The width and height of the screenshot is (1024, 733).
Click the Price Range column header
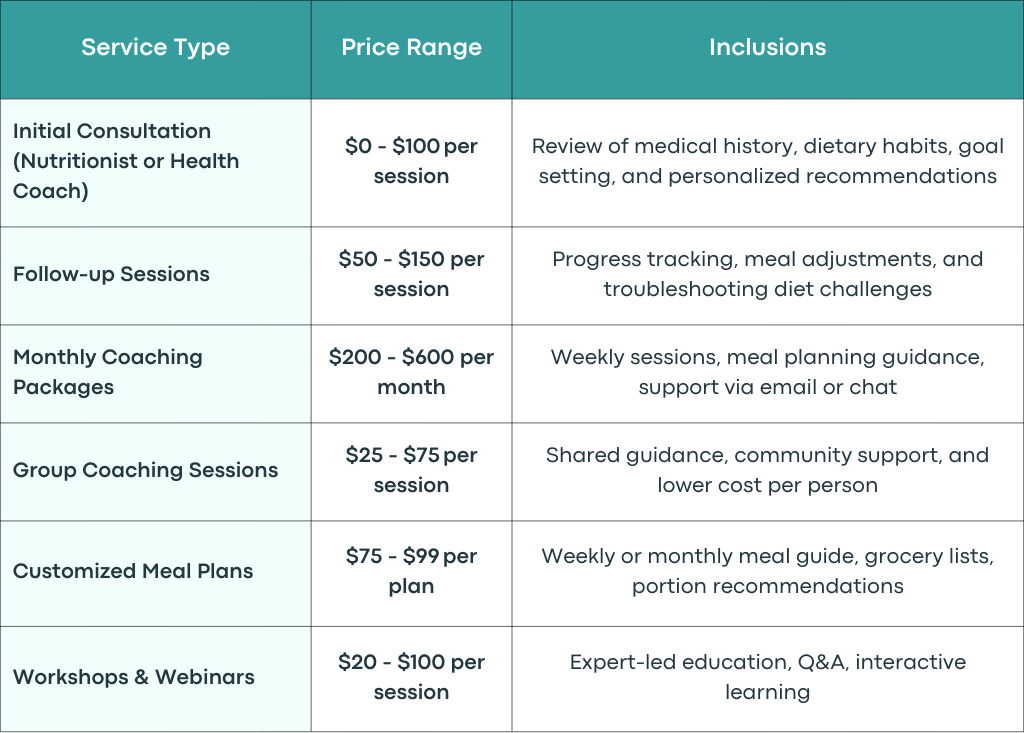[x=411, y=48]
